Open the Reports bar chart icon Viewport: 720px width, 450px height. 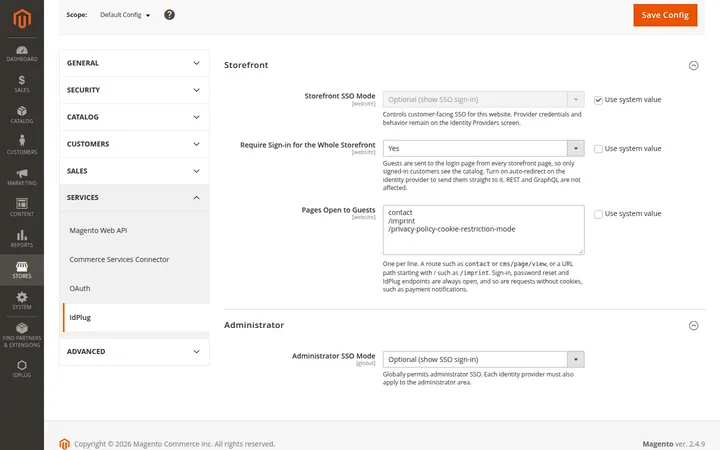coord(22,239)
